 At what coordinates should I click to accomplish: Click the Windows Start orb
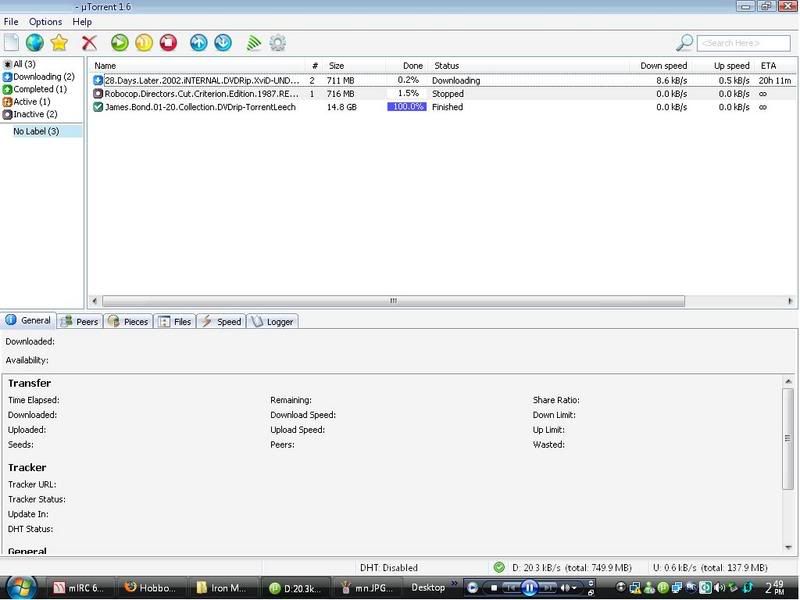pyautogui.click(x=22, y=586)
